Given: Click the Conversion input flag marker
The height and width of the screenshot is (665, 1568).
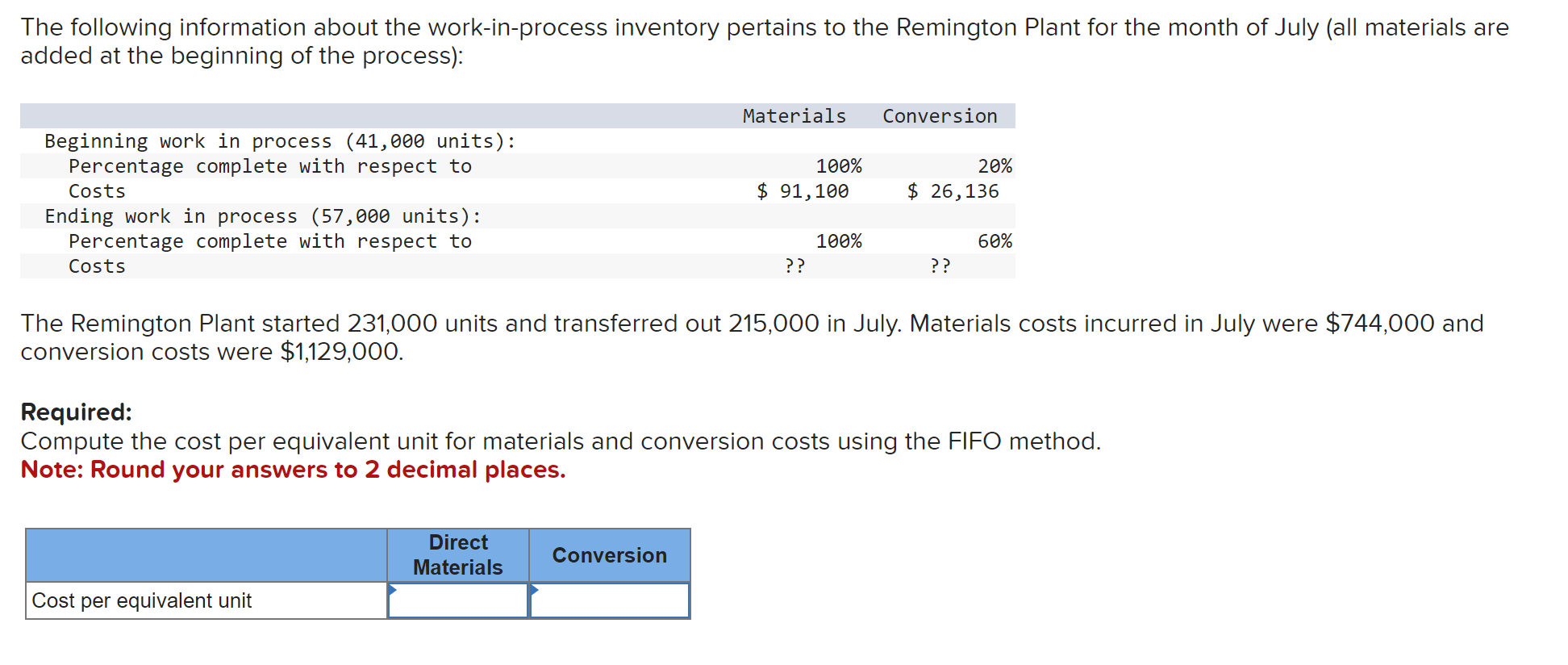Looking at the screenshot, I should pos(534,590).
